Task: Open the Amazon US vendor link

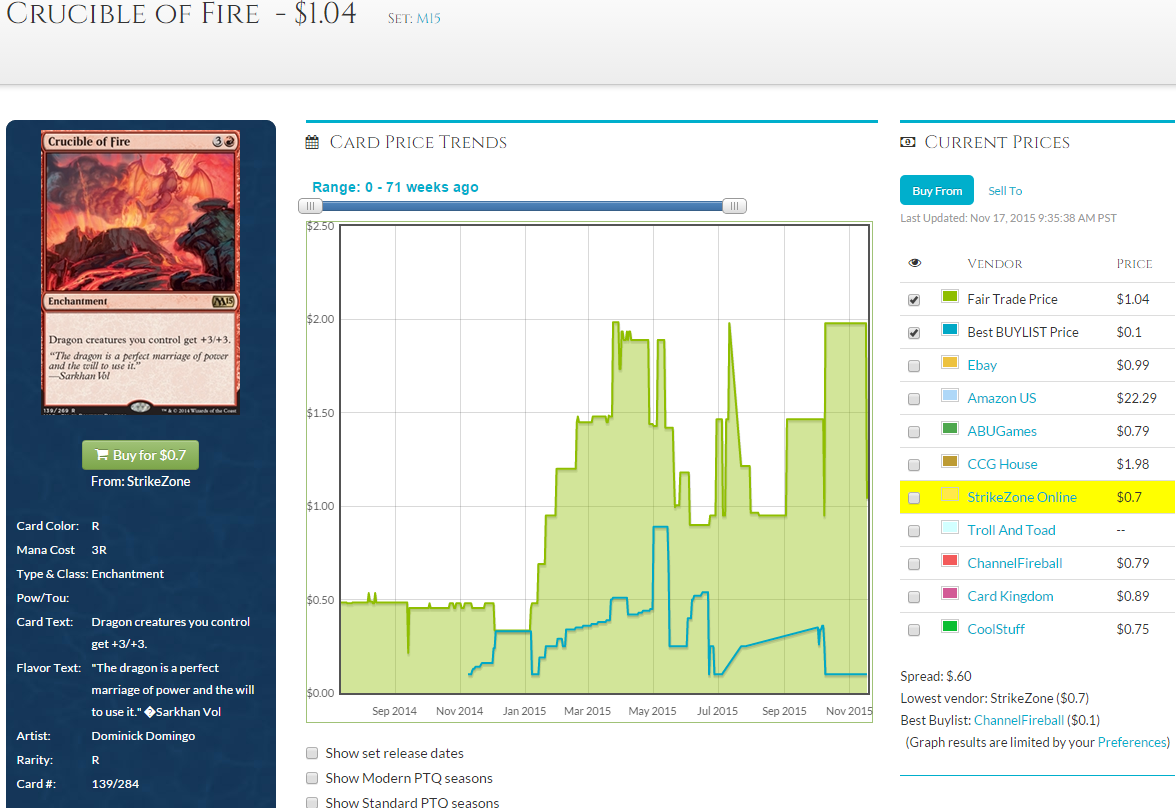Action: (1001, 398)
